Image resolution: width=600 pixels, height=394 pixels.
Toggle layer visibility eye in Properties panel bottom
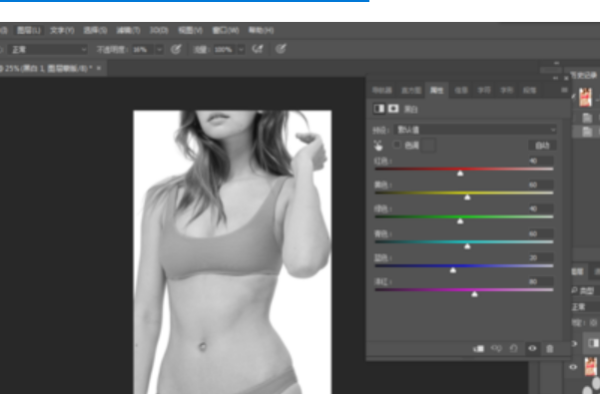[532, 348]
